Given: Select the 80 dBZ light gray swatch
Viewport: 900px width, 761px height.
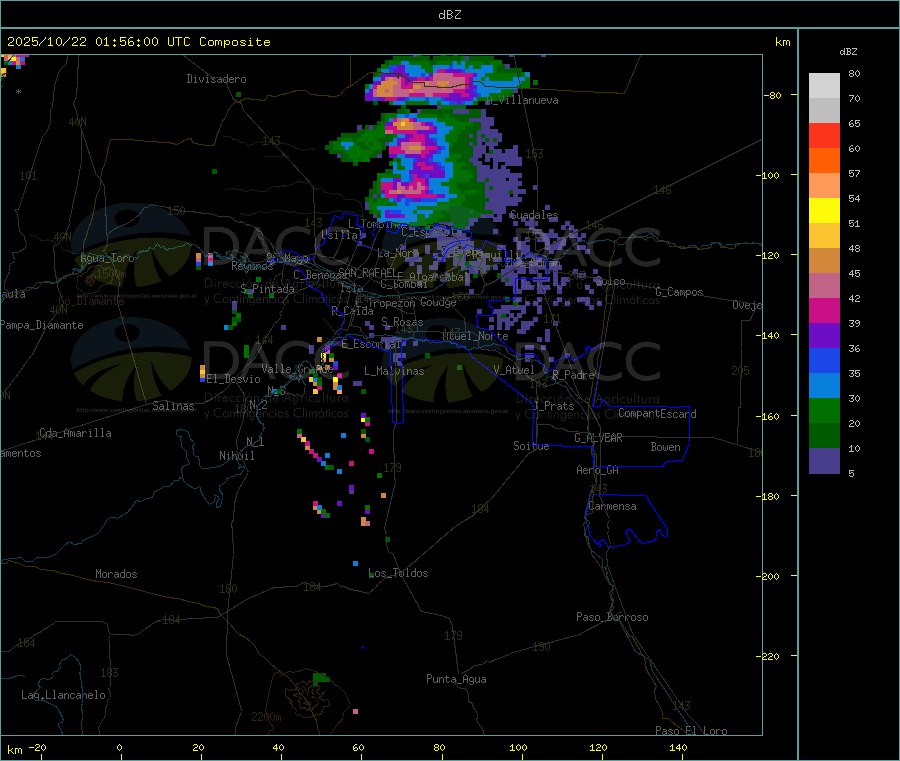Looking at the screenshot, I should 824,86.
